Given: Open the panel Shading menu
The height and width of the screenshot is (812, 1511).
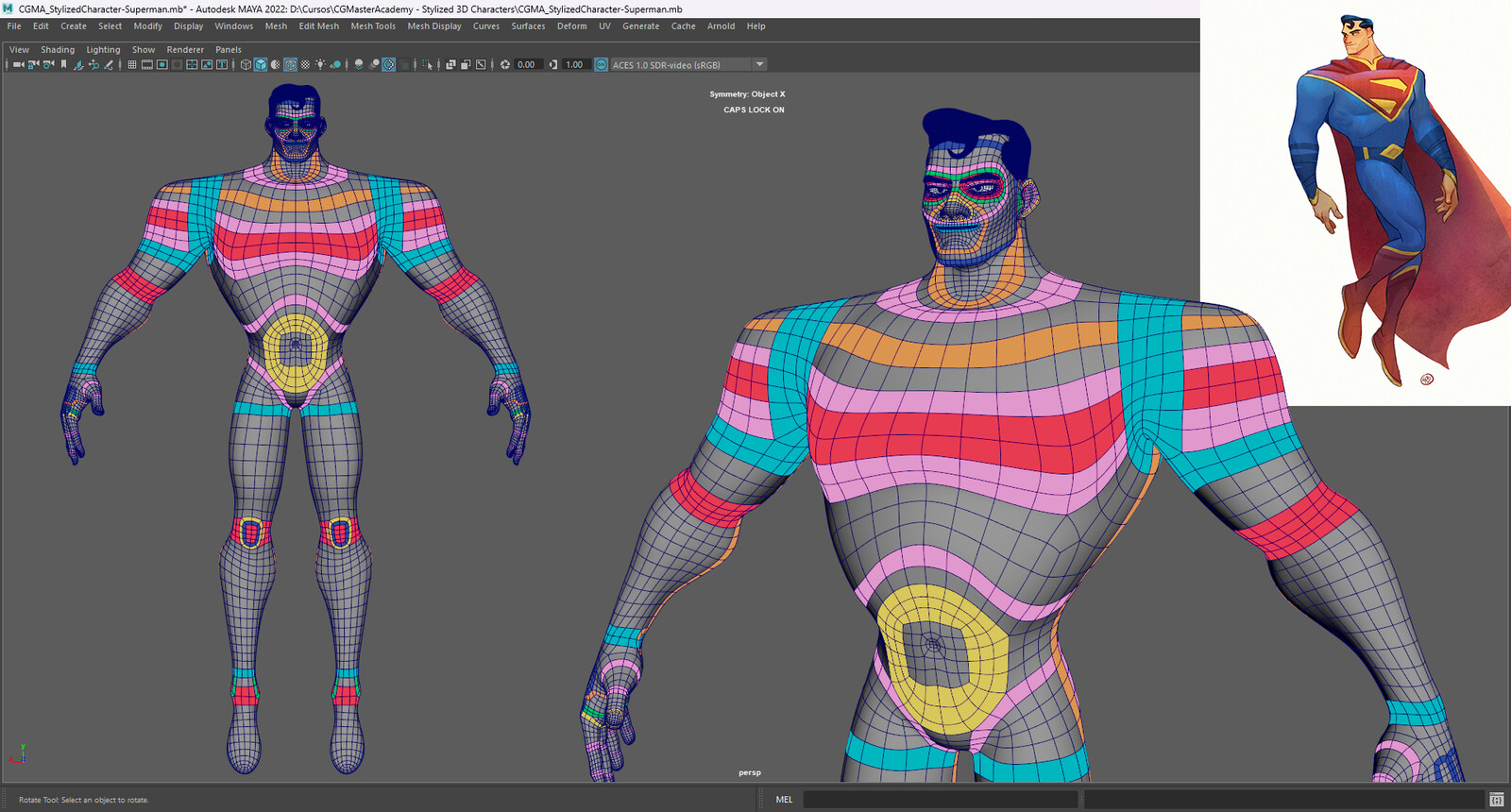Looking at the screenshot, I should tap(58, 50).
